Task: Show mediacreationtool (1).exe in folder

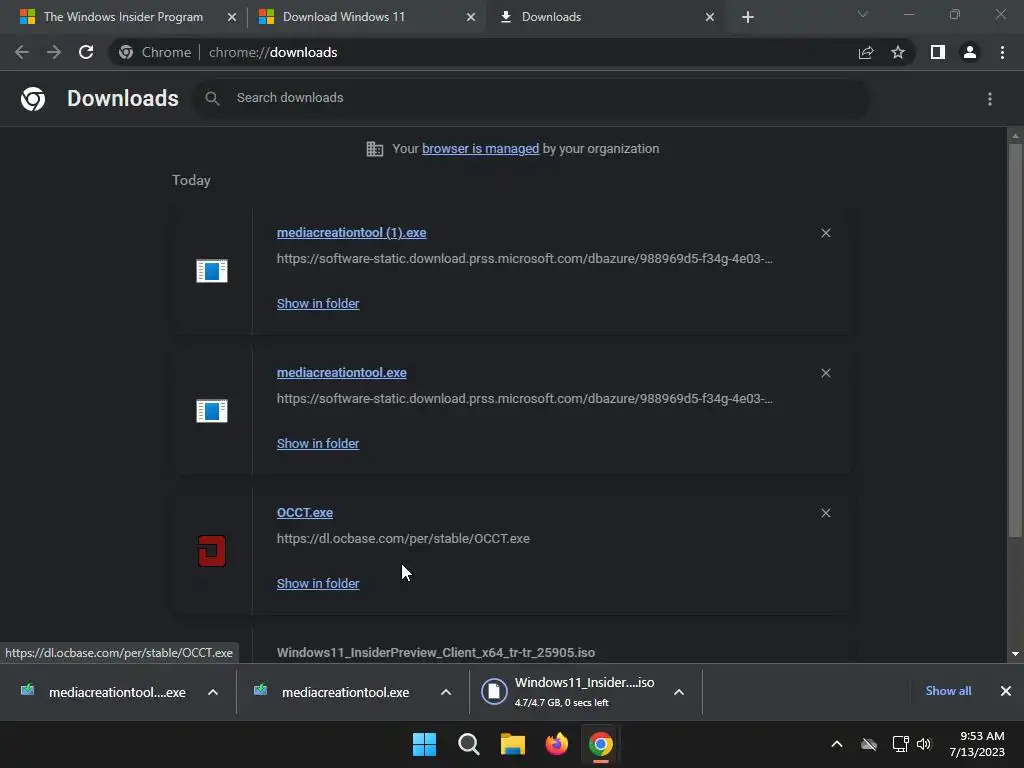Action: [x=318, y=304]
